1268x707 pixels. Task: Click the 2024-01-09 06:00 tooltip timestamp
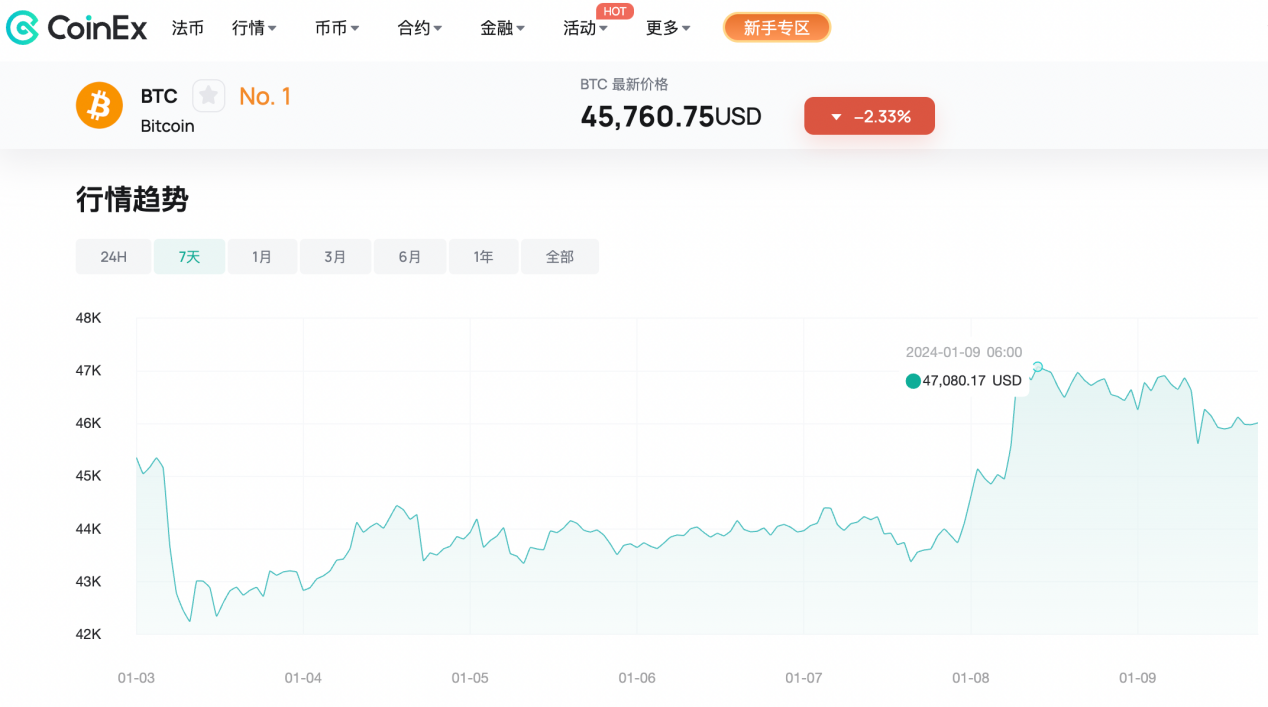point(964,352)
